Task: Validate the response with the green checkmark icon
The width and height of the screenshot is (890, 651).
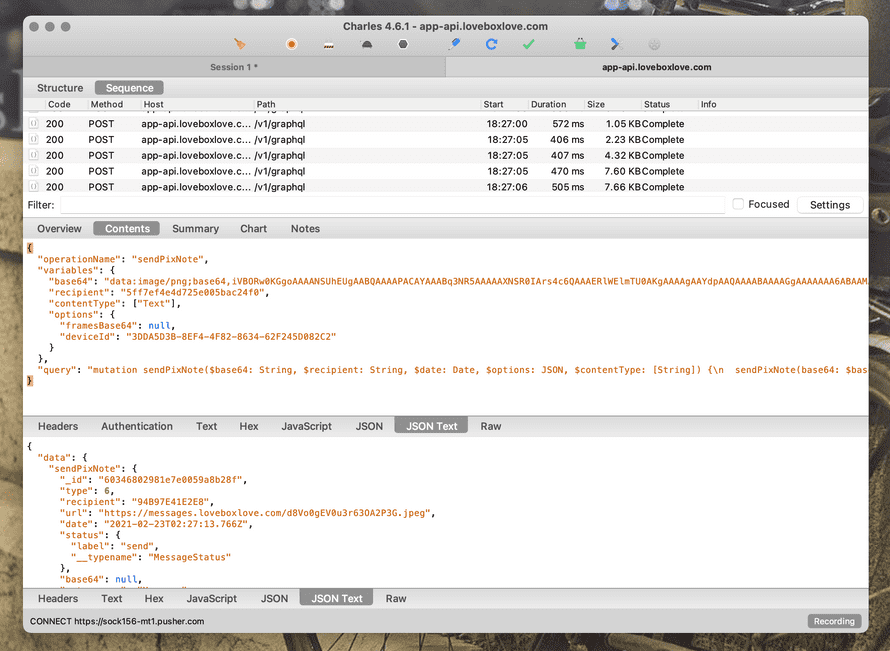Action: 528,44
